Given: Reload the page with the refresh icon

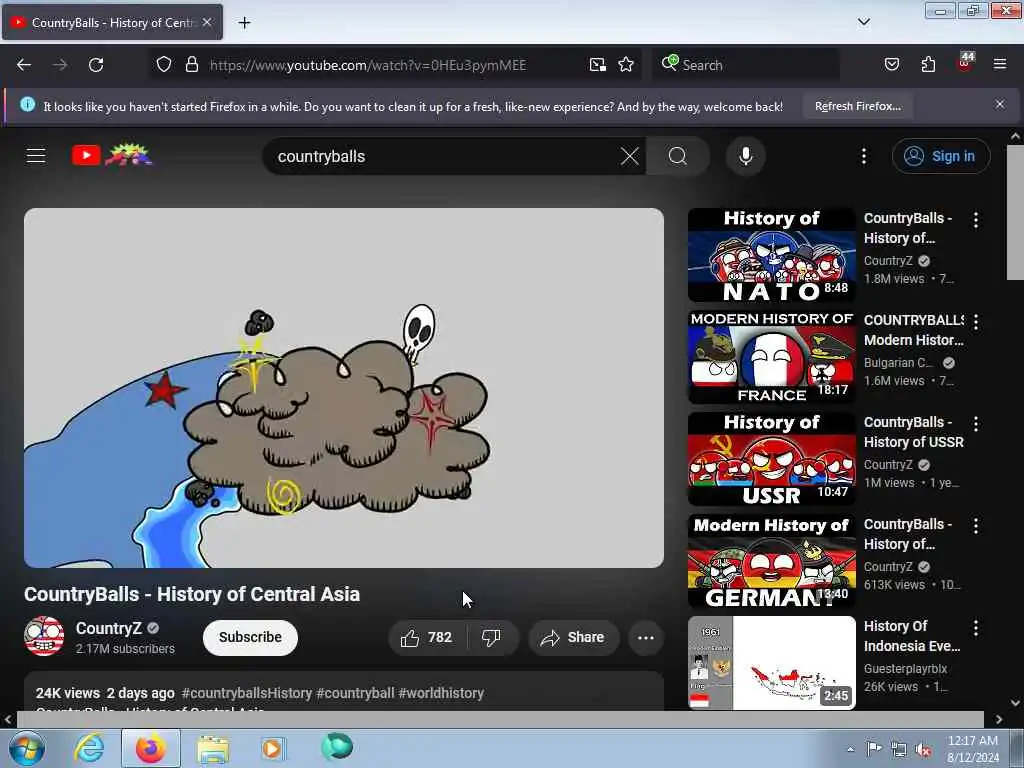Looking at the screenshot, I should pyautogui.click(x=96, y=65).
